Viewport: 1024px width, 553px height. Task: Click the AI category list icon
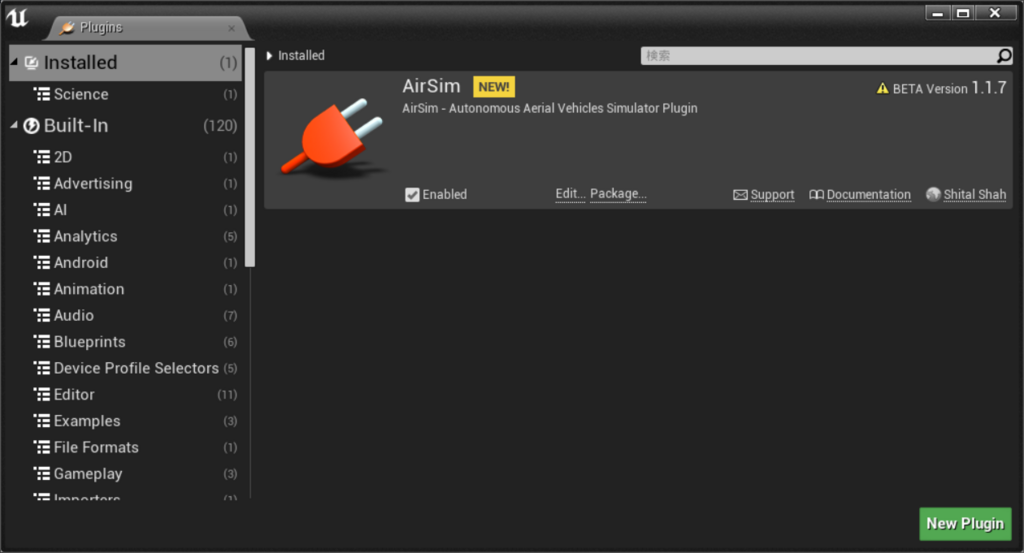tap(42, 210)
